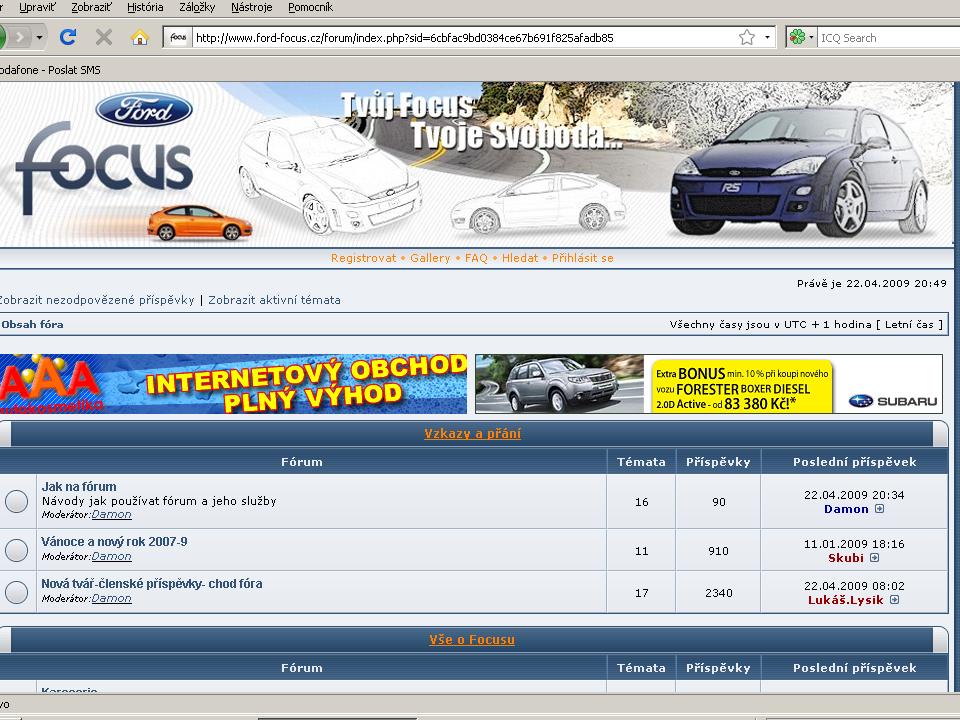This screenshot has height=720, width=960.
Task: Open latest post icon beside Lukáš.Lysik
Action: (894, 600)
